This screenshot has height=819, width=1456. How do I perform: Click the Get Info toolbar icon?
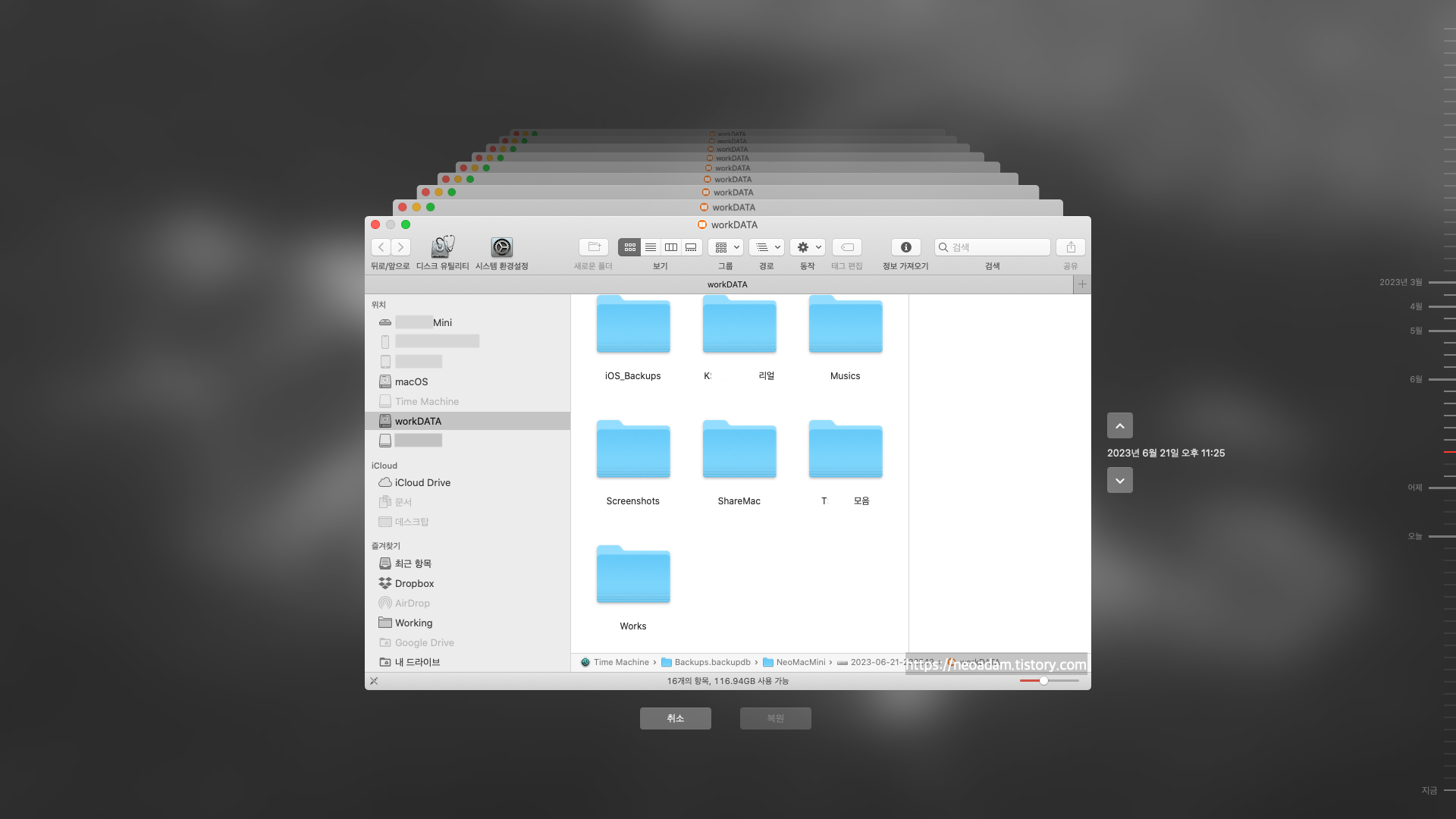(x=905, y=247)
